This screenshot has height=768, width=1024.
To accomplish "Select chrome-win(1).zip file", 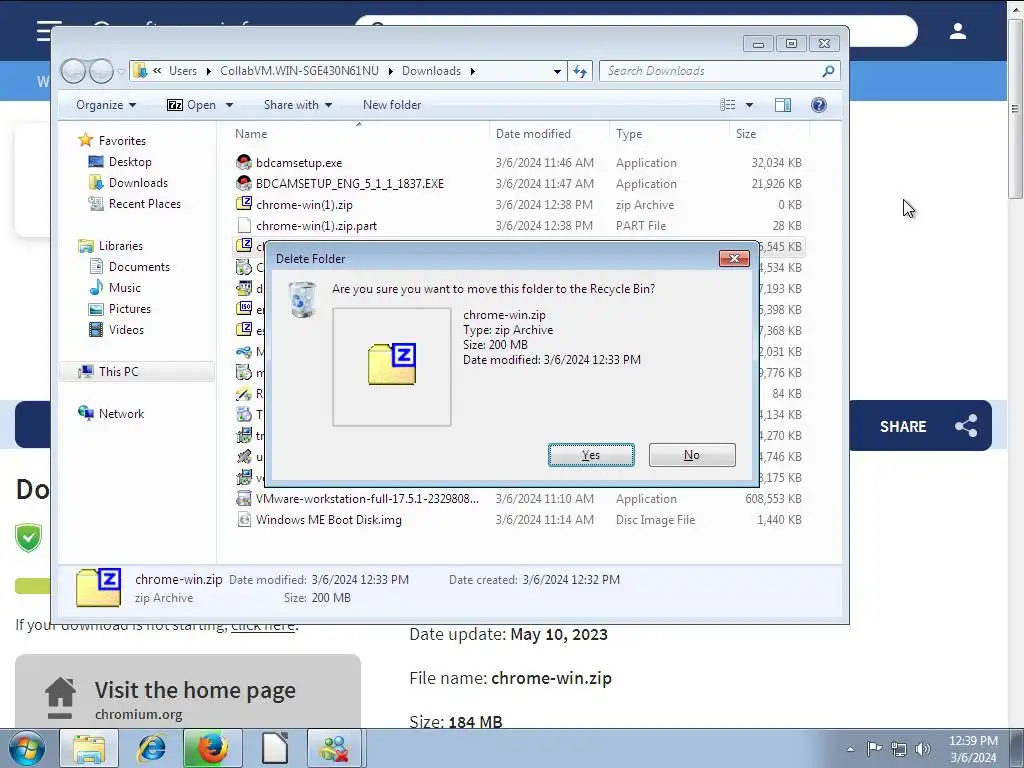I will click(x=304, y=204).
